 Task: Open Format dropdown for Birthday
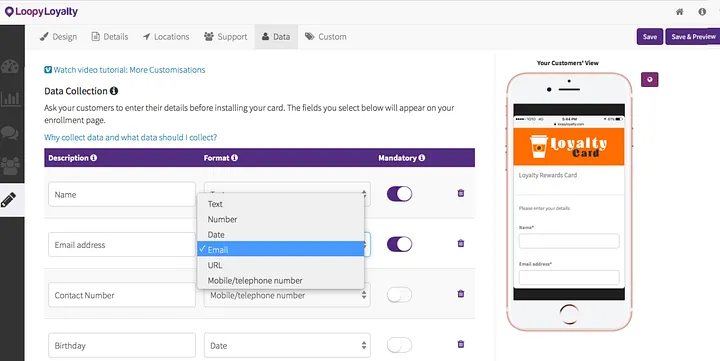pos(287,345)
